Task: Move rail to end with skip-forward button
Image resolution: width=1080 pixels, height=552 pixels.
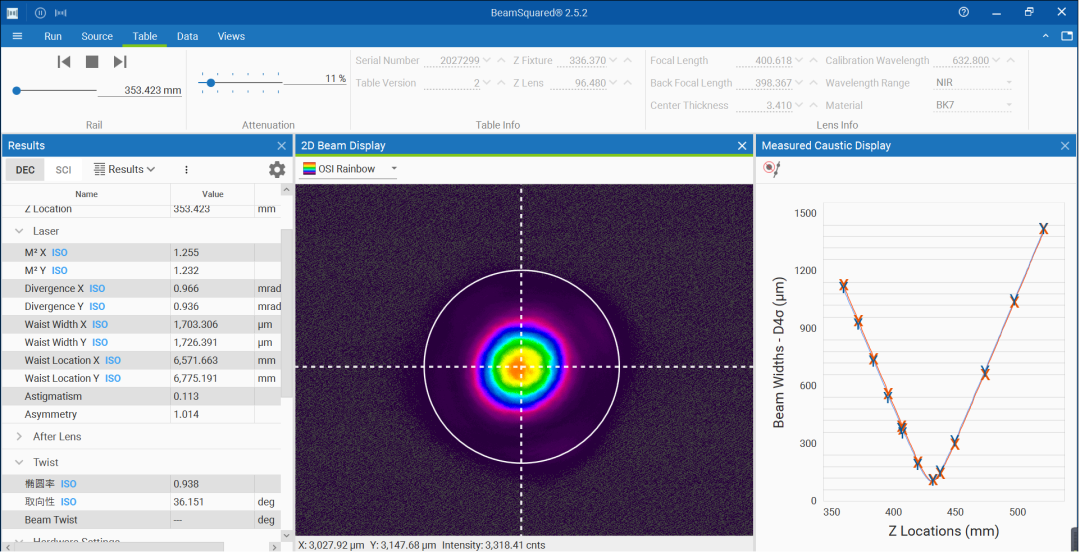Action: (120, 62)
